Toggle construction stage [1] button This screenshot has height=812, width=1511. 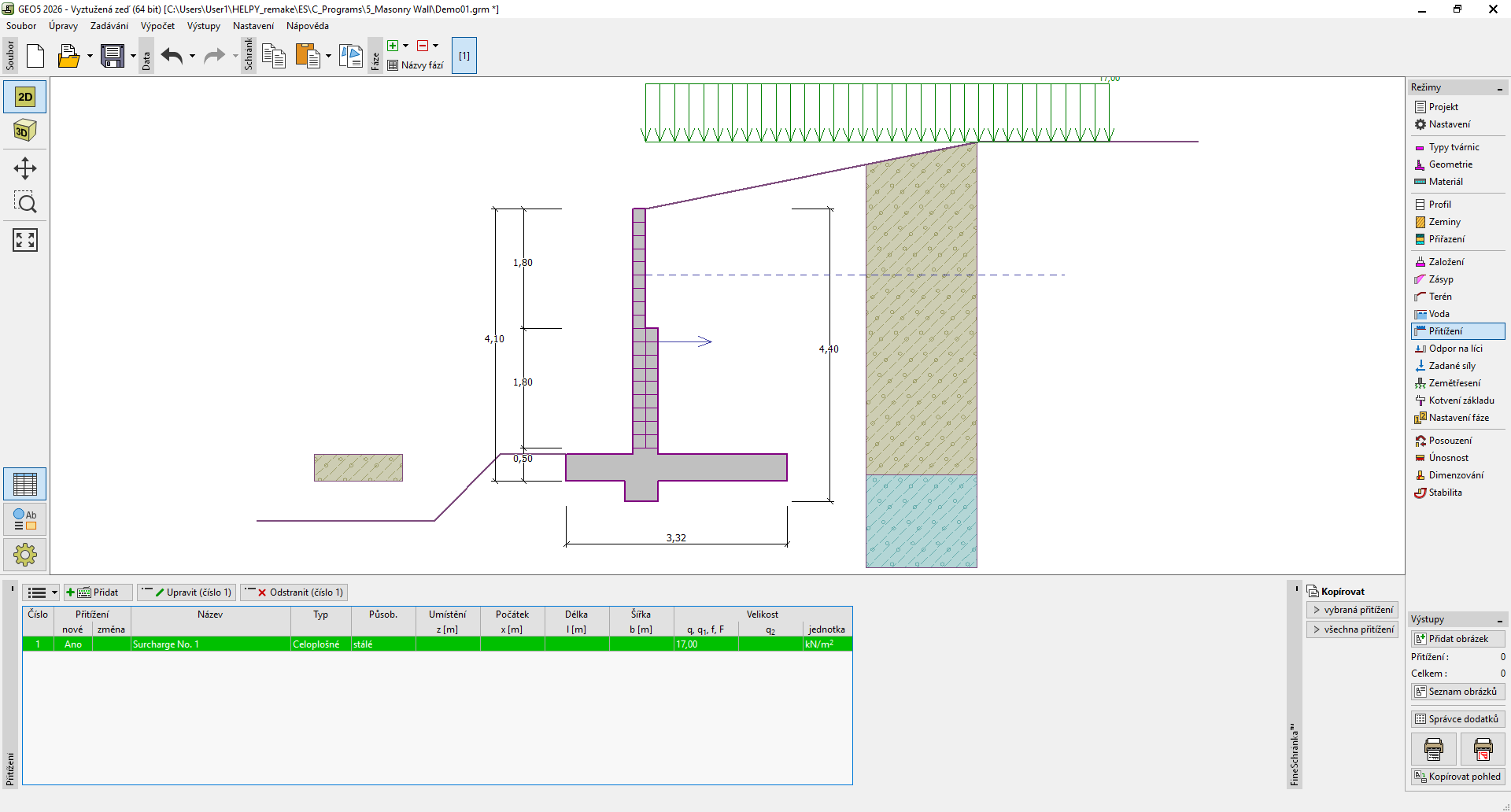pyautogui.click(x=464, y=56)
